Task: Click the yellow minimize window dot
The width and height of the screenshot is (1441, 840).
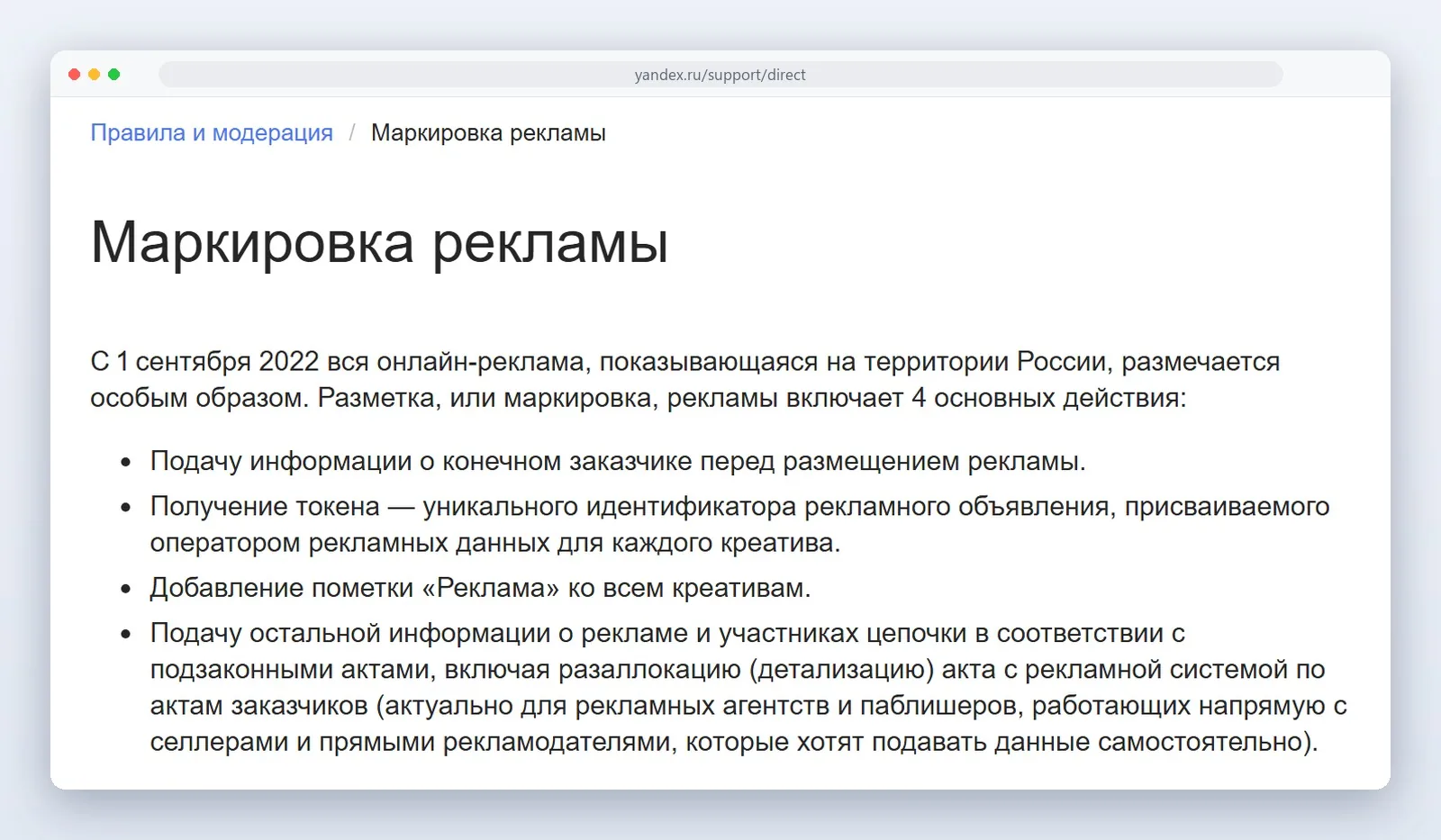Action: click(95, 75)
